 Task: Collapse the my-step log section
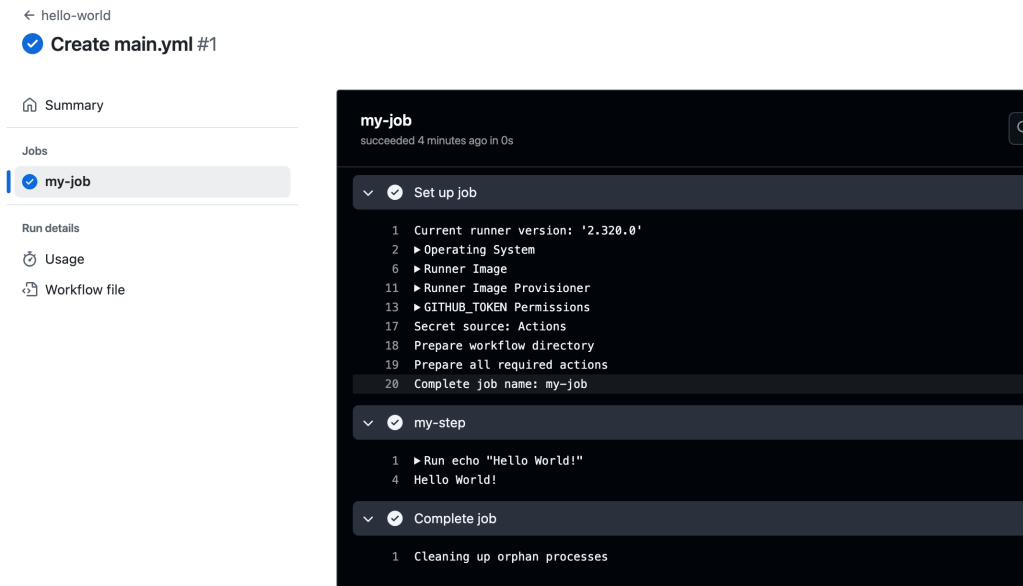click(x=368, y=423)
